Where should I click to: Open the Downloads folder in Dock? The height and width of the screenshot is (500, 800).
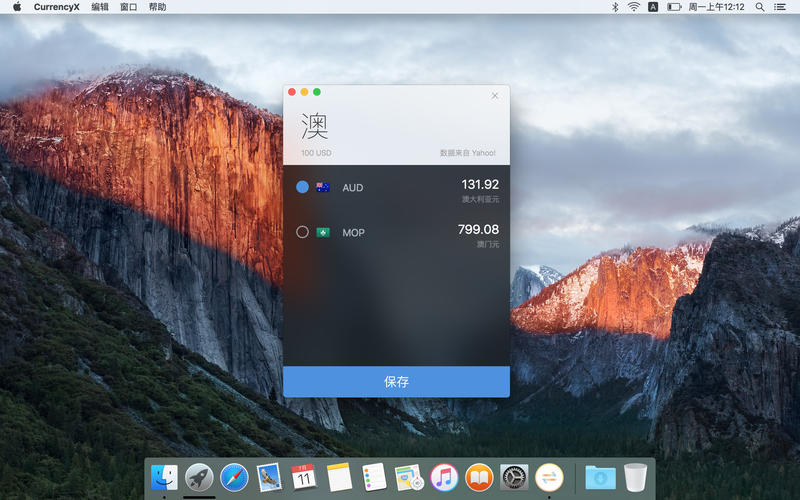coord(600,478)
